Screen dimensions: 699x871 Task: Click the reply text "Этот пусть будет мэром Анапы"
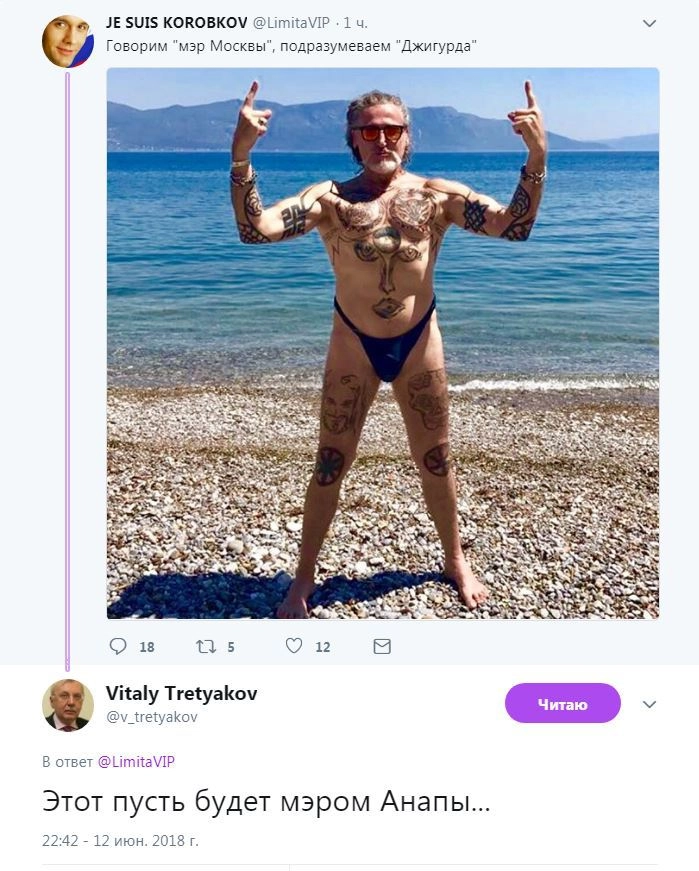pos(266,802)
